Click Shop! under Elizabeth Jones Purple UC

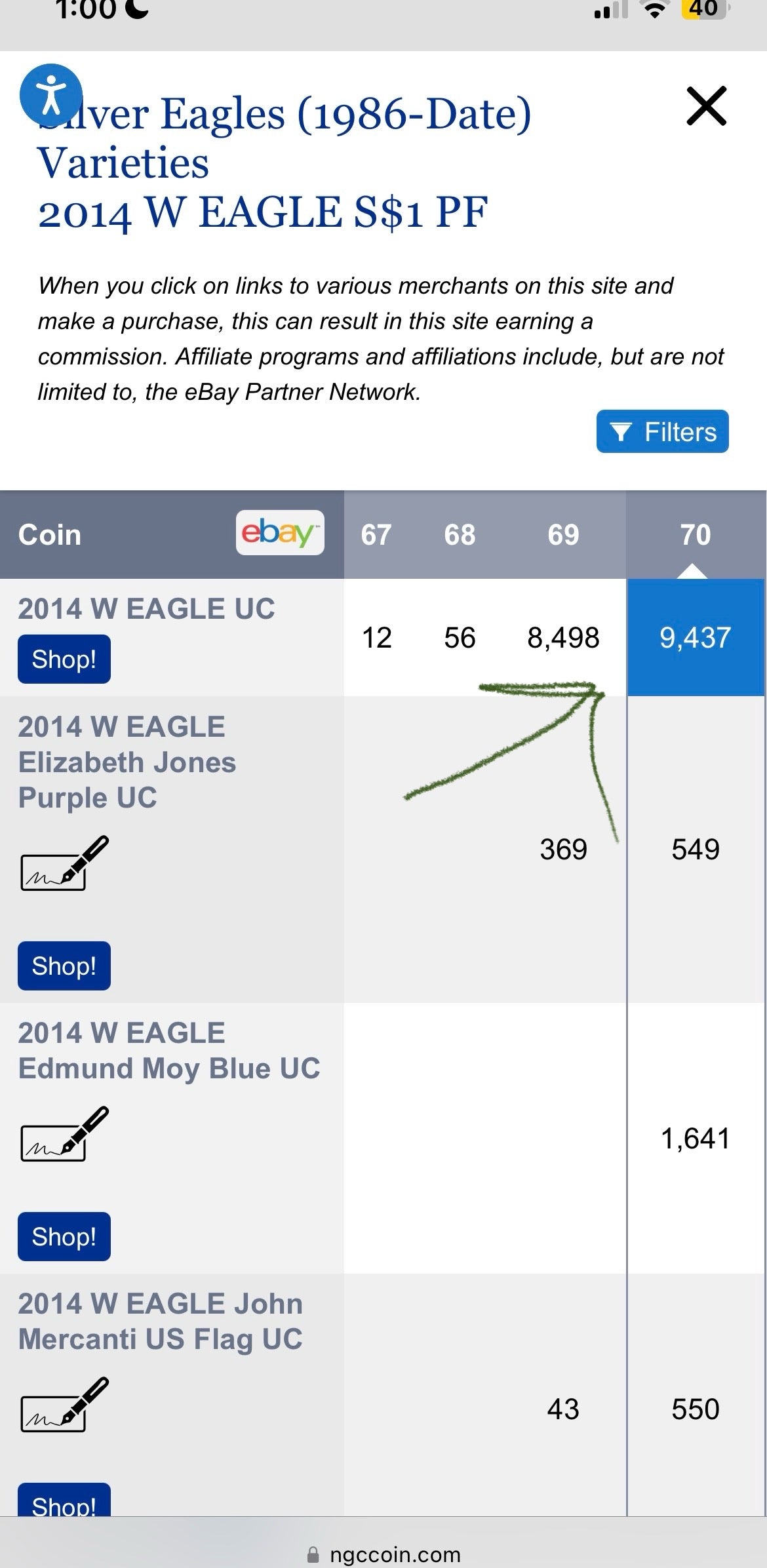click(64, 966)
